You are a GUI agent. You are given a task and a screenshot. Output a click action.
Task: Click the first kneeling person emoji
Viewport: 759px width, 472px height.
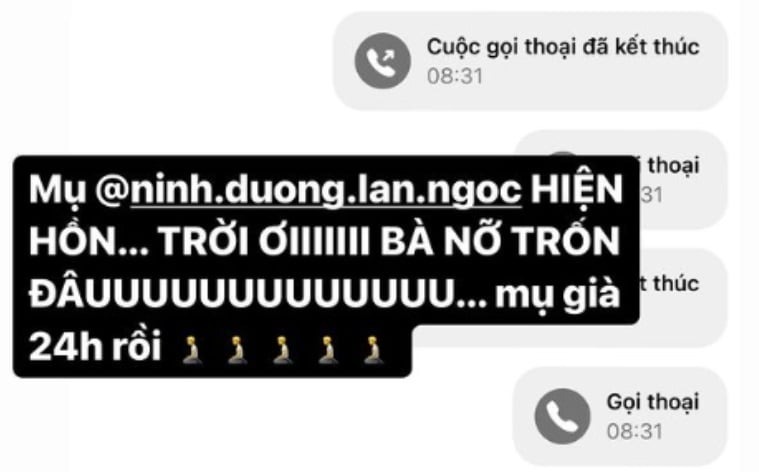192,350
